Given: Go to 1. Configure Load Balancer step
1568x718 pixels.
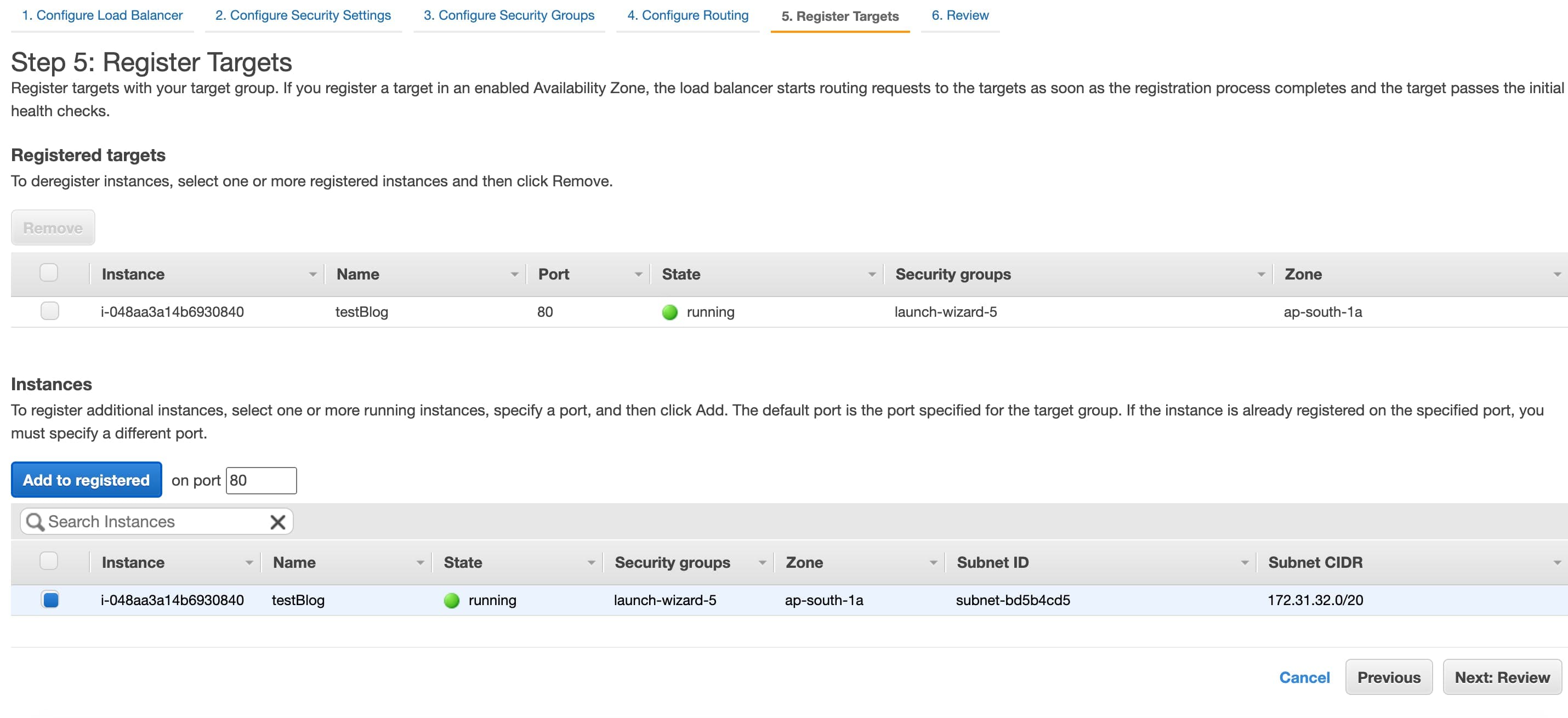Looking at the screenshot, I should point(103,15).
